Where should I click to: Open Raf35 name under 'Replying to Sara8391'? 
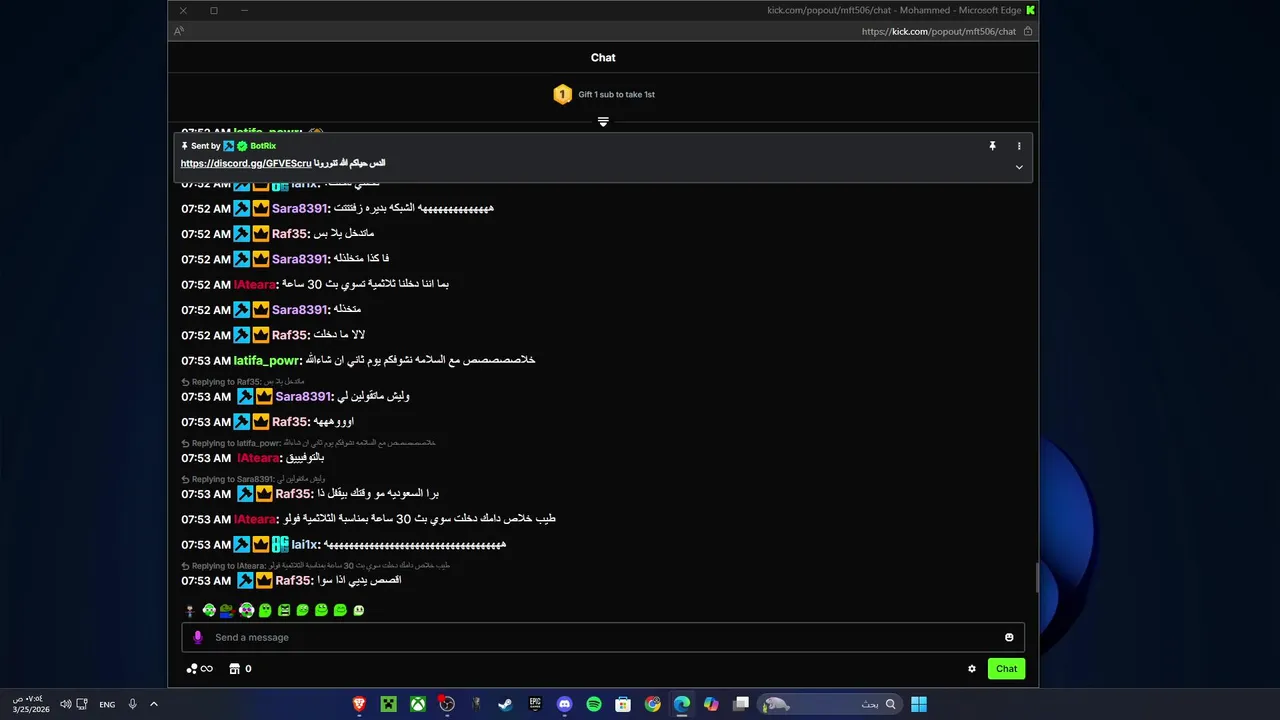point(294,494)
